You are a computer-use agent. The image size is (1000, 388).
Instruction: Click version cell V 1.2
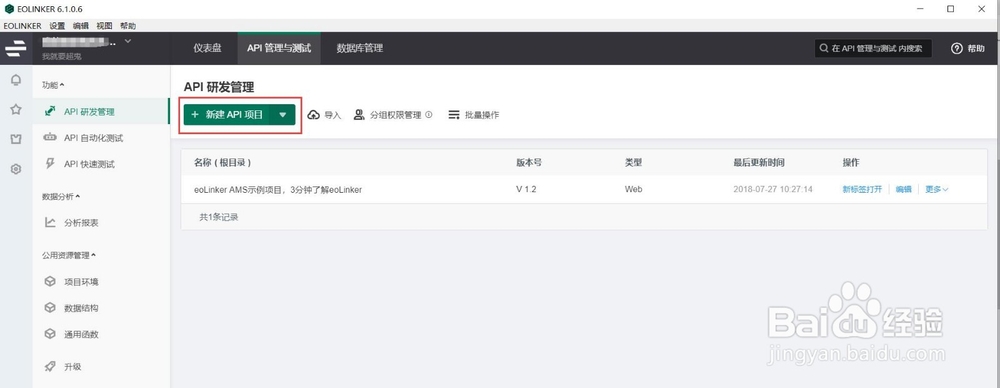tap(527, 190)
